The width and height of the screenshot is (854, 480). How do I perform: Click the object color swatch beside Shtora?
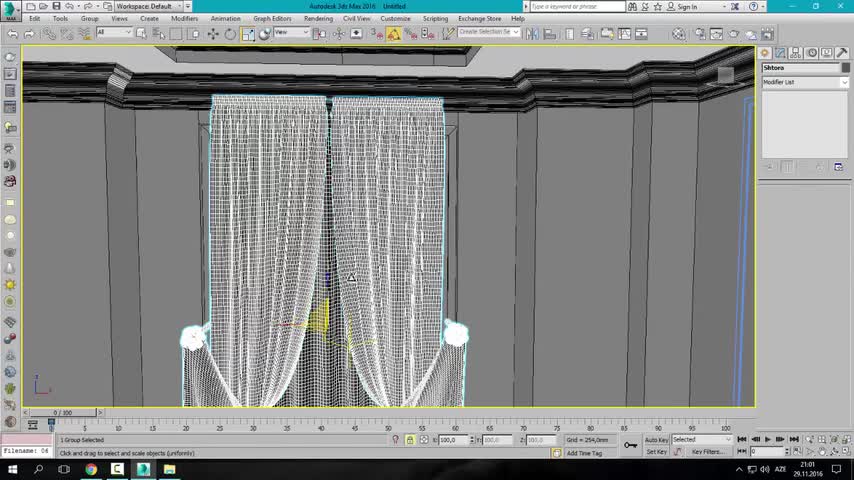pos(845,68)
